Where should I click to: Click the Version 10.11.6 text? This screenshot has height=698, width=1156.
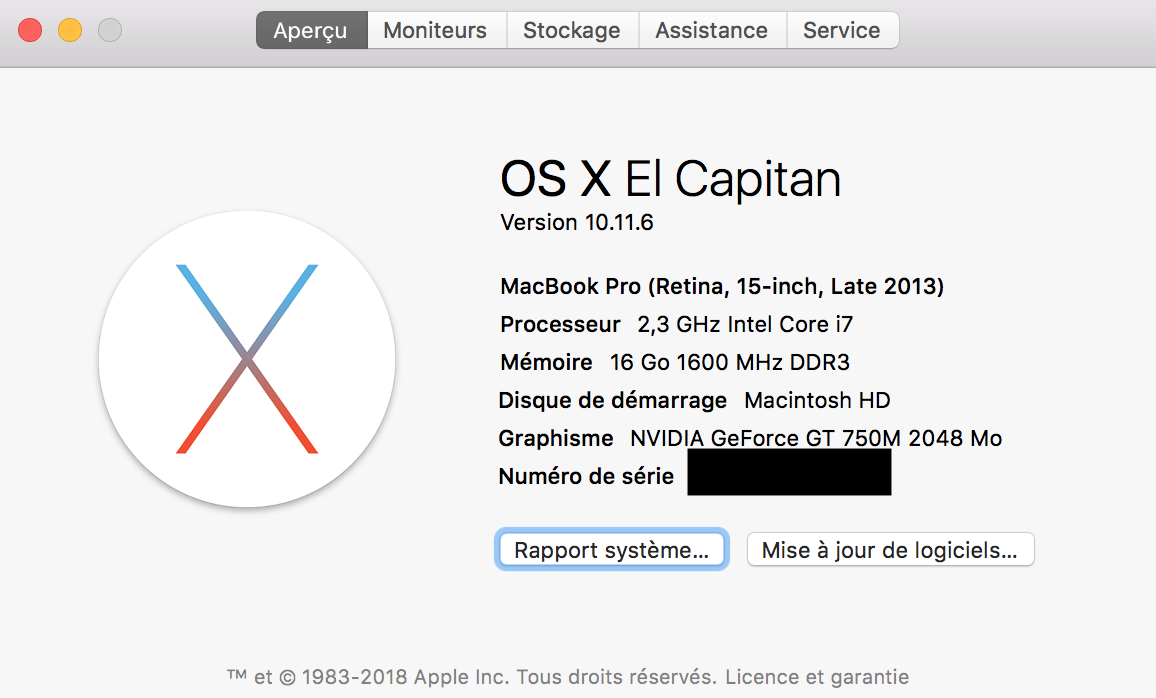point(577,222)
